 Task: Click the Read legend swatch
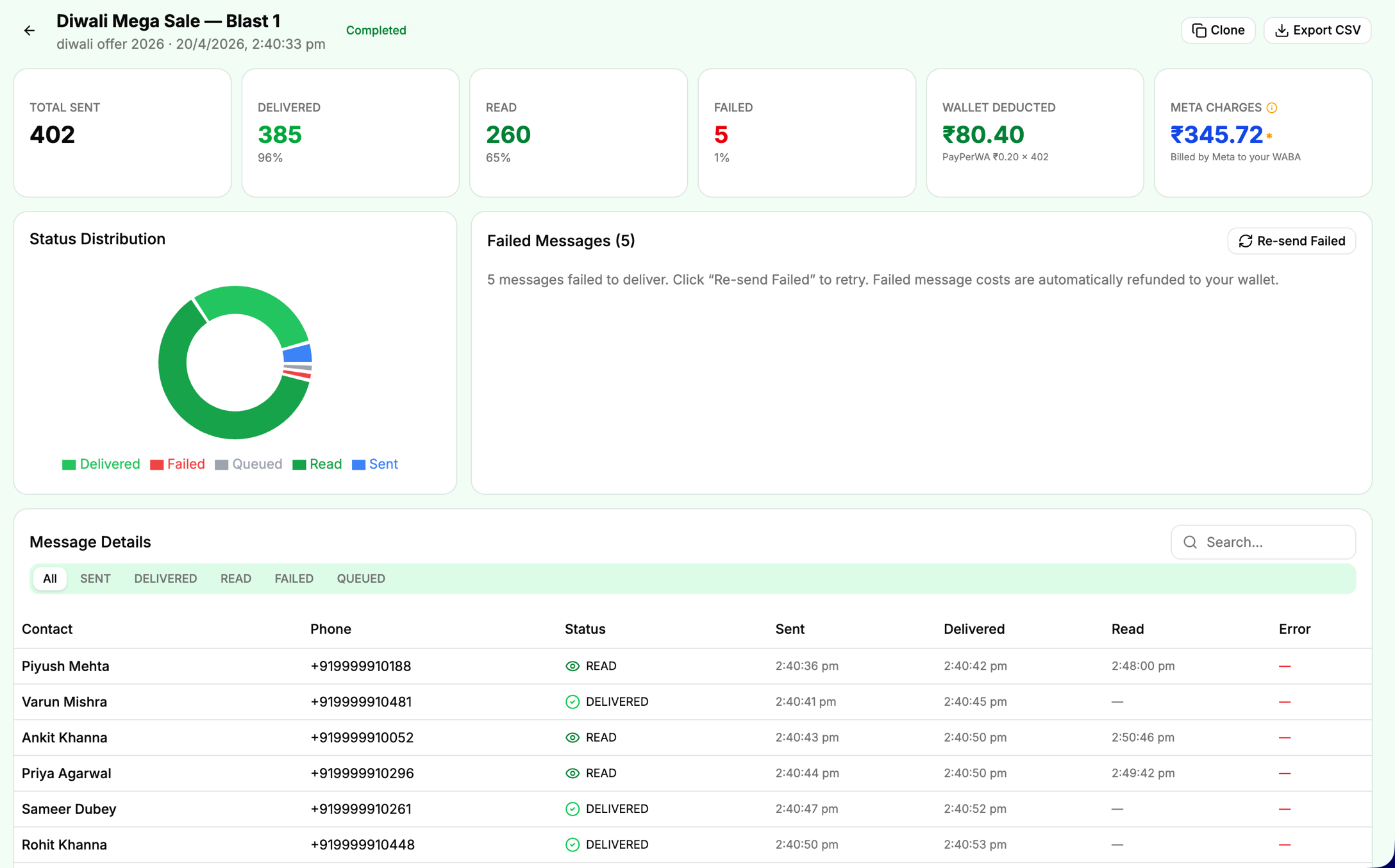(299, 464)
